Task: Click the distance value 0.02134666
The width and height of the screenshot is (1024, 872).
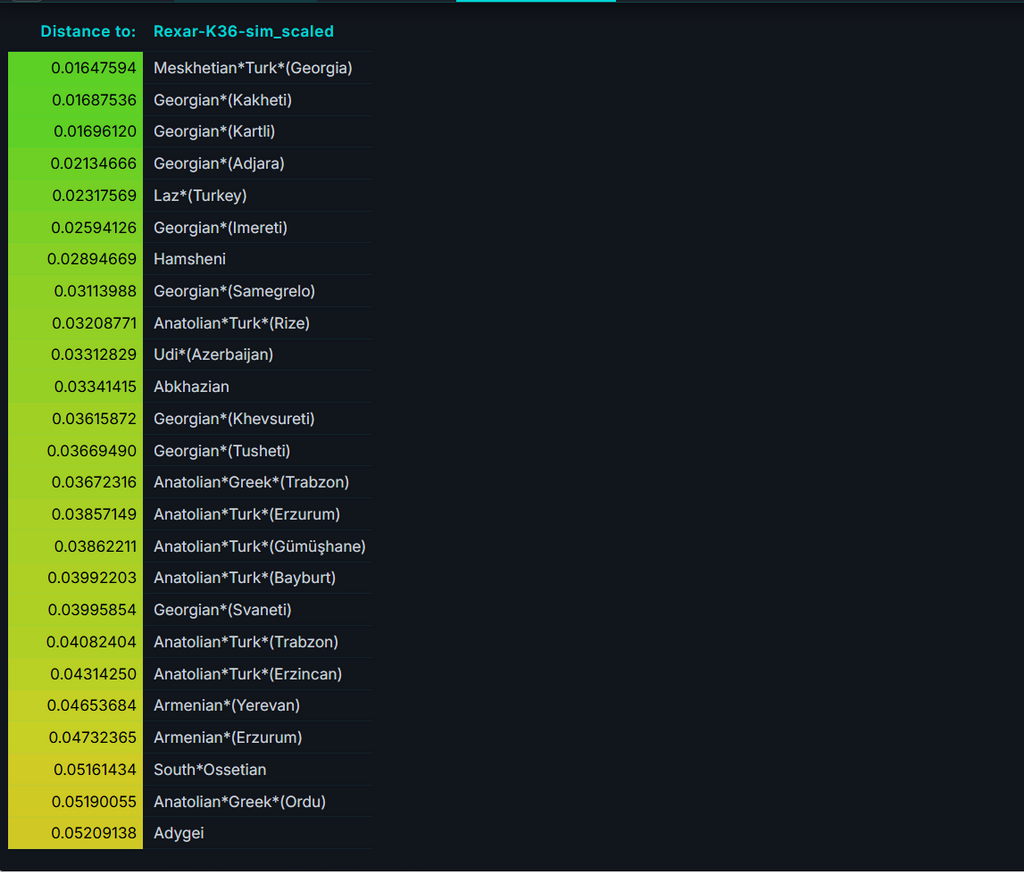Action: point(93,163)
